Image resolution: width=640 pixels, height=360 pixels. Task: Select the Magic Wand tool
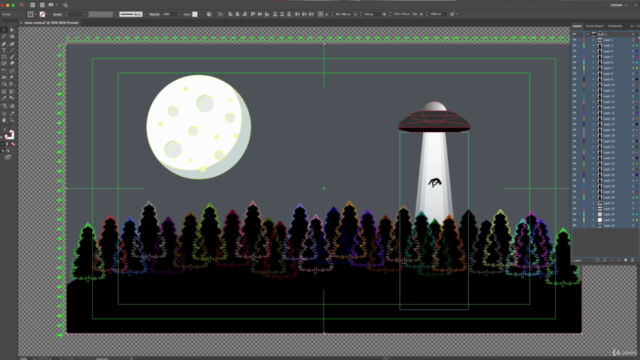point(4,36)
